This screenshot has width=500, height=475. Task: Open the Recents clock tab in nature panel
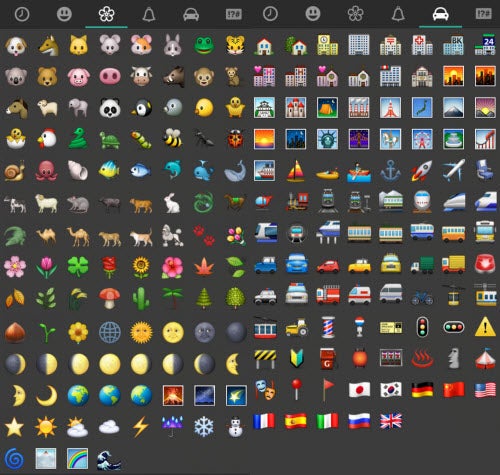(22, 14)
